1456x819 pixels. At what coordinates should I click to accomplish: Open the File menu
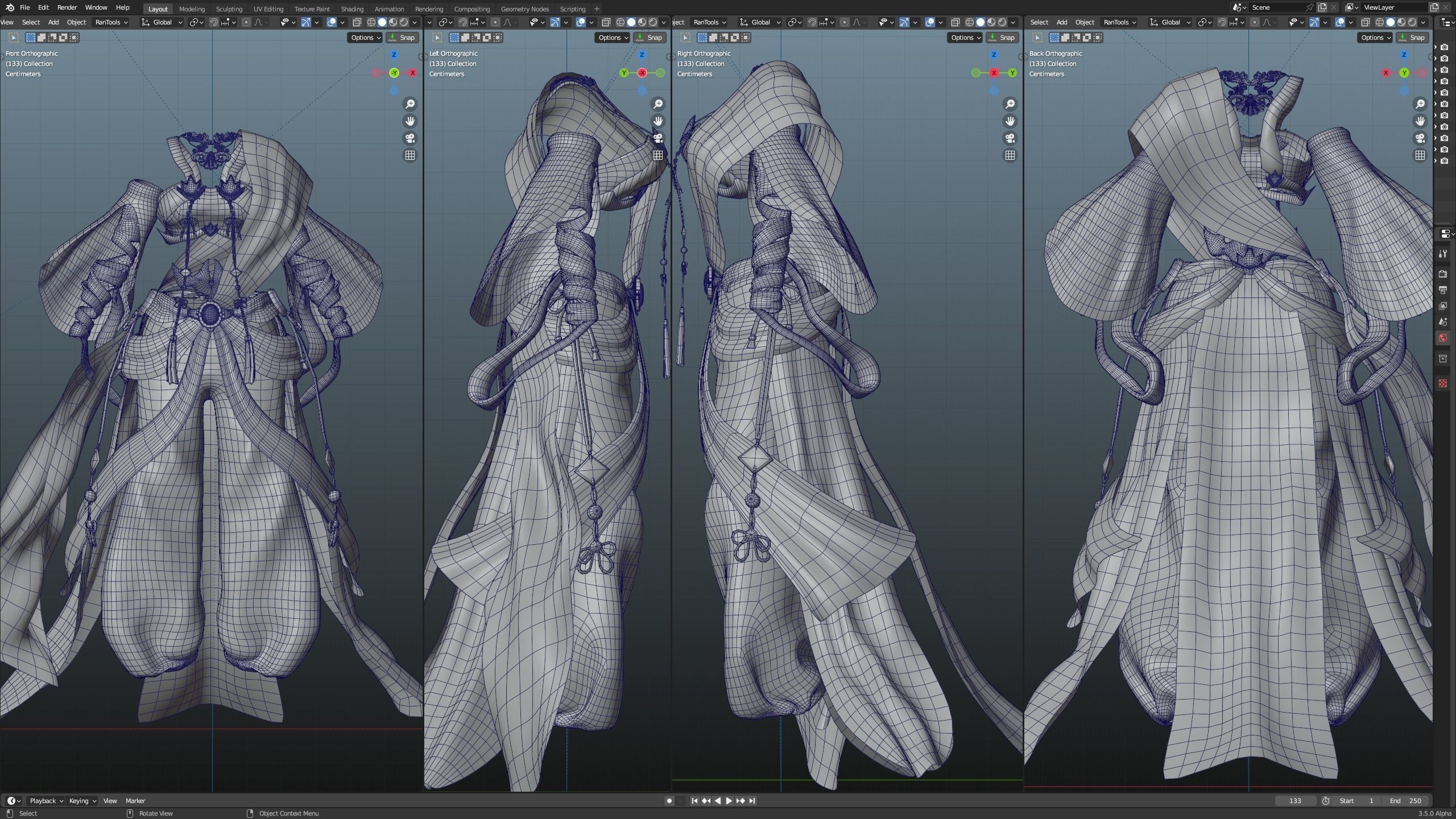[x=24, y=7]
